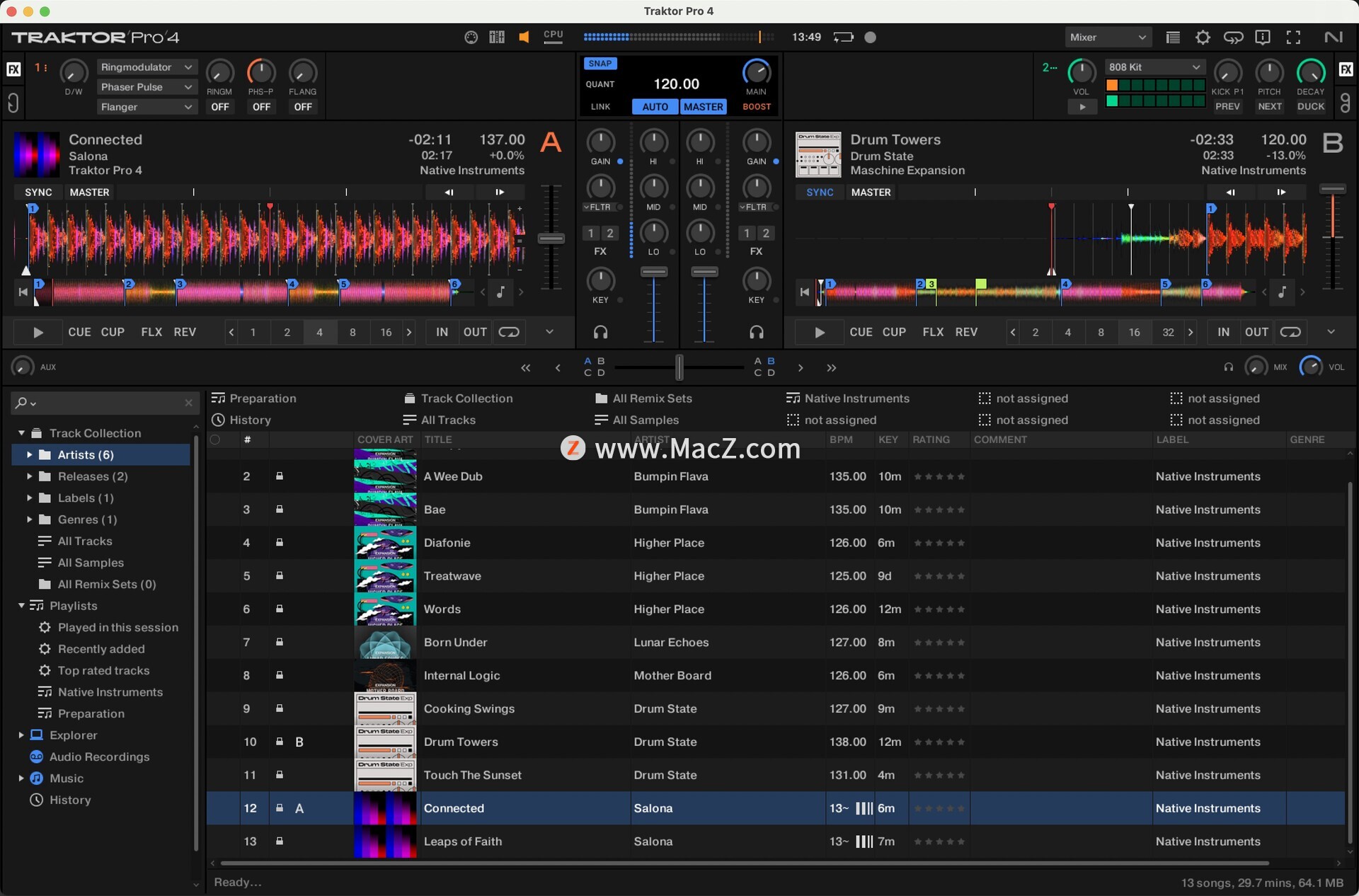Jump to start of Deck A track
This screenshot has width=1359, height=896.
[23, 292]
